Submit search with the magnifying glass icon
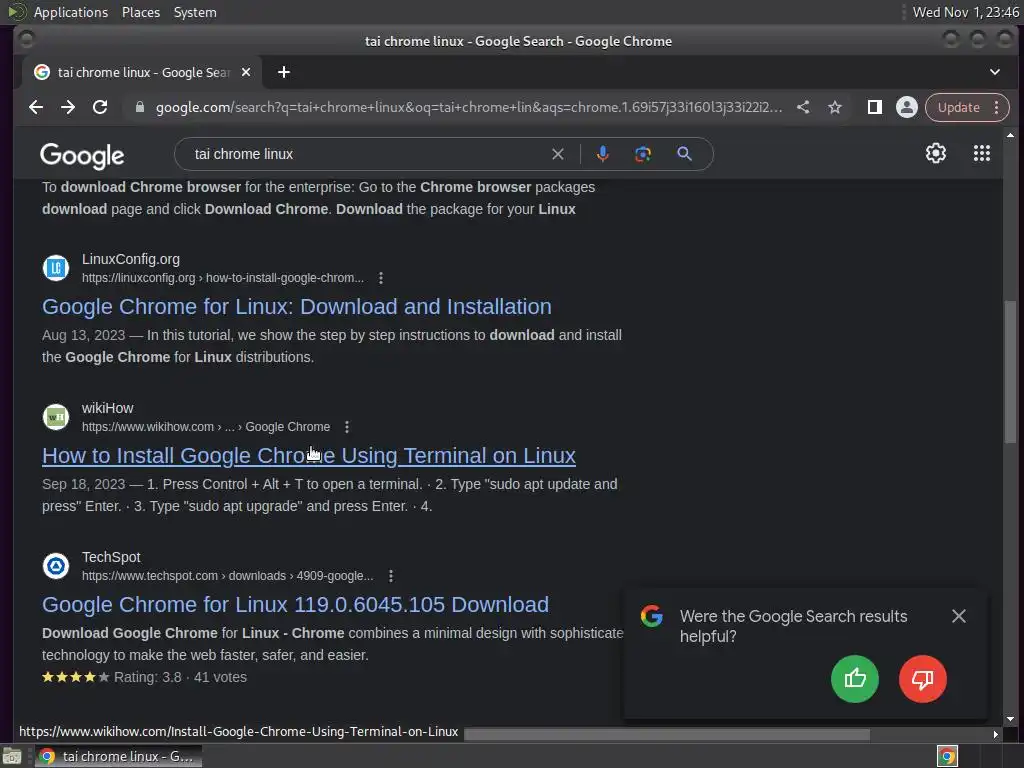This screenshot has width=1024, height=768. (x=684, y=154)
